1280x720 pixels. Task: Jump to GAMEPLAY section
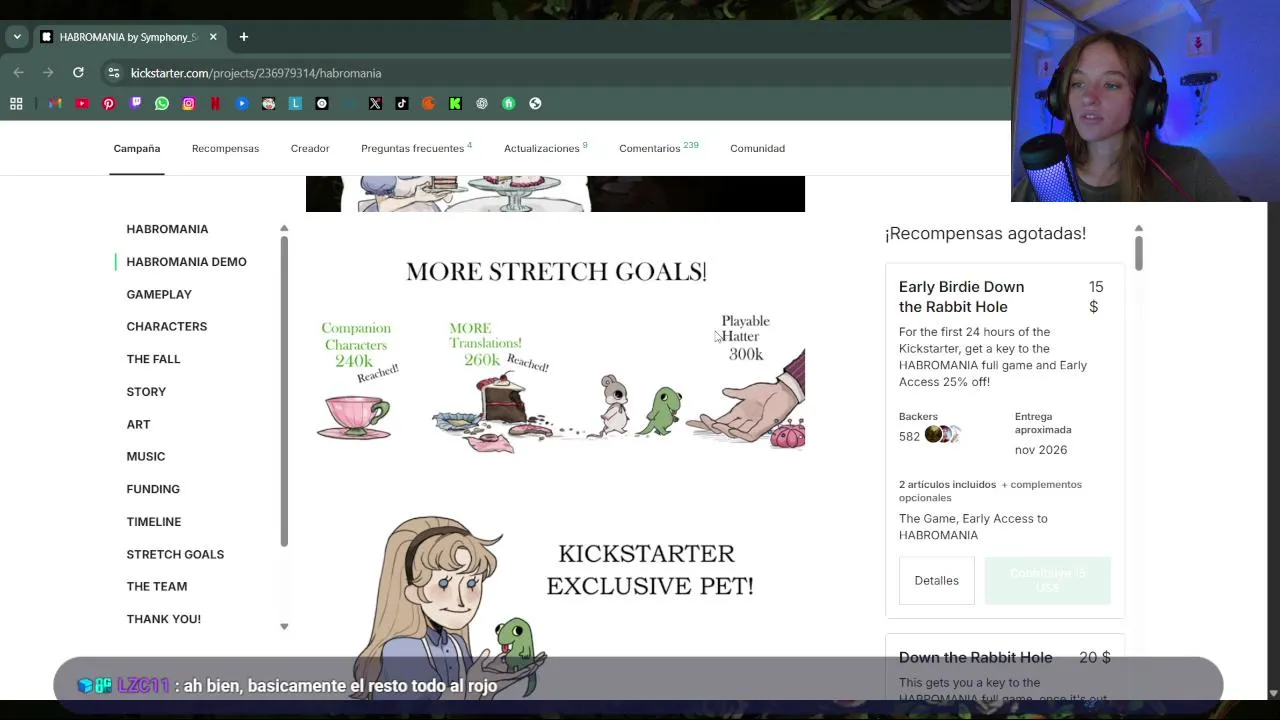coord(159,294)
